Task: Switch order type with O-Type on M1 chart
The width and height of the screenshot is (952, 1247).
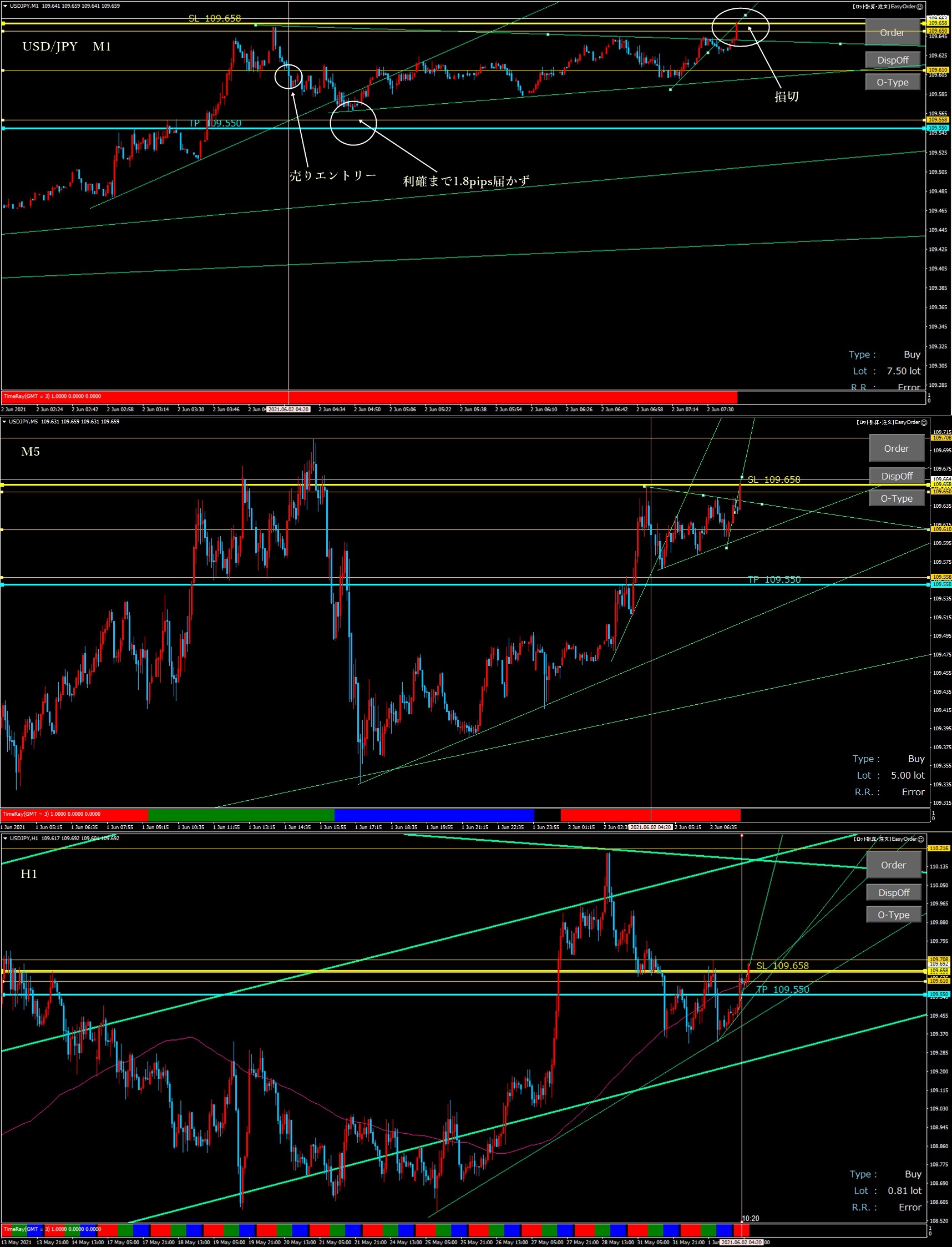Action: 893,82
